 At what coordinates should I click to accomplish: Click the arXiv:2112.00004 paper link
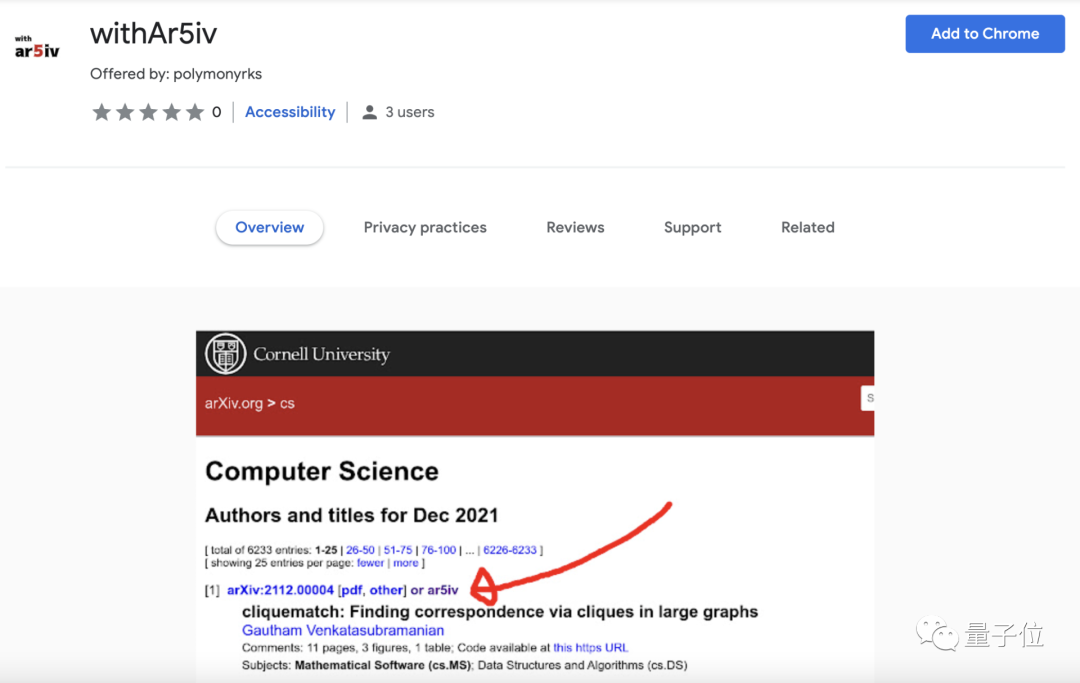pos(280,590)
